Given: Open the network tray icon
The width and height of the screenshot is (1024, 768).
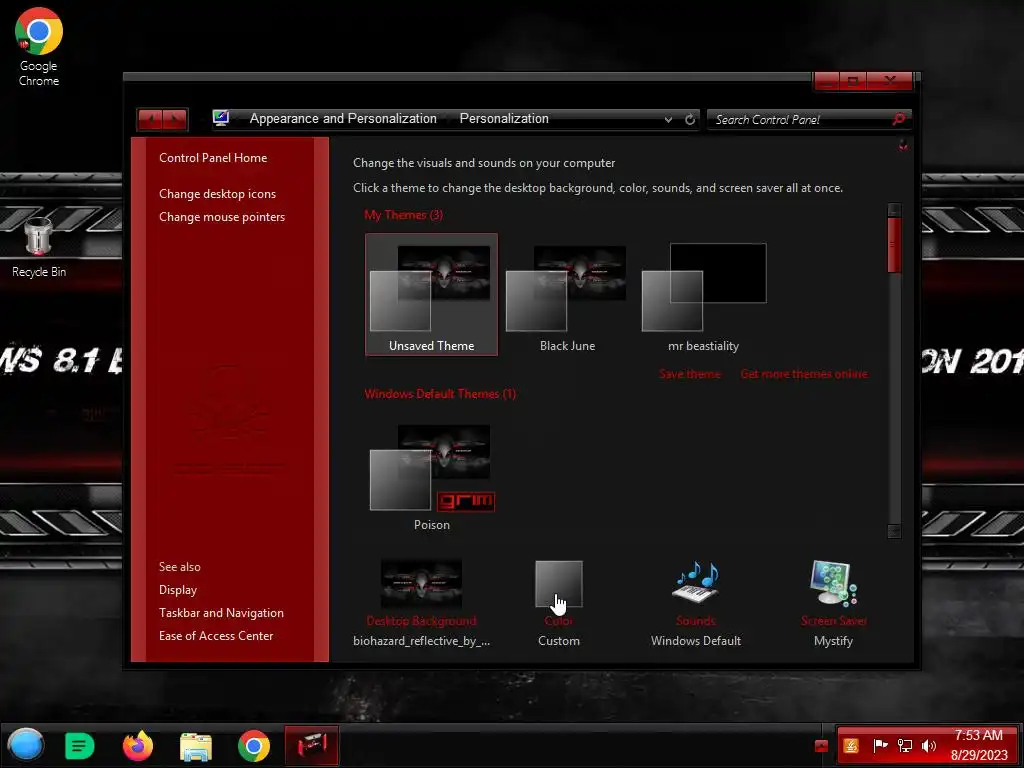Looking at the screenshot, I should (x=905, y=745).
